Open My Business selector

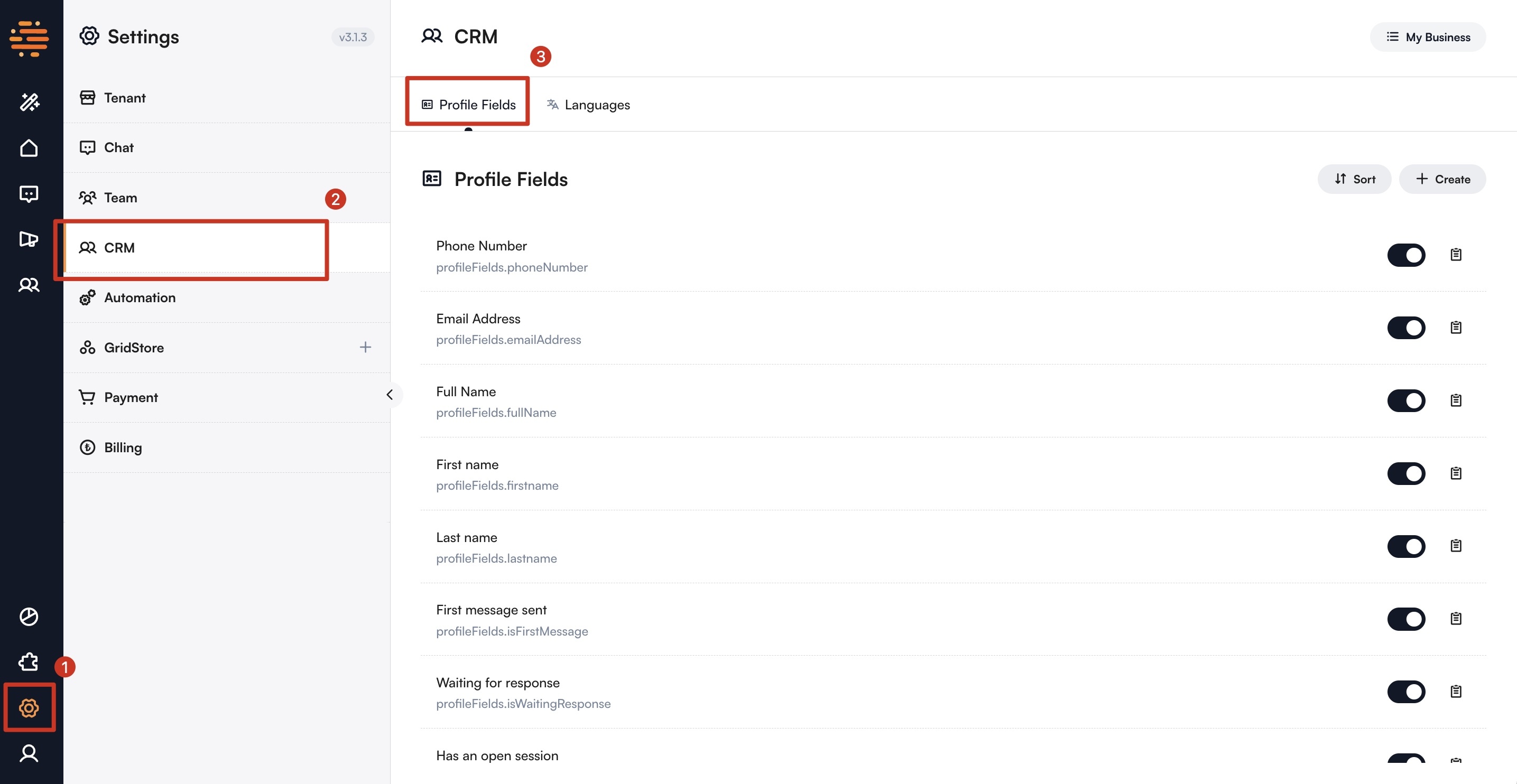pos(1428,36)
